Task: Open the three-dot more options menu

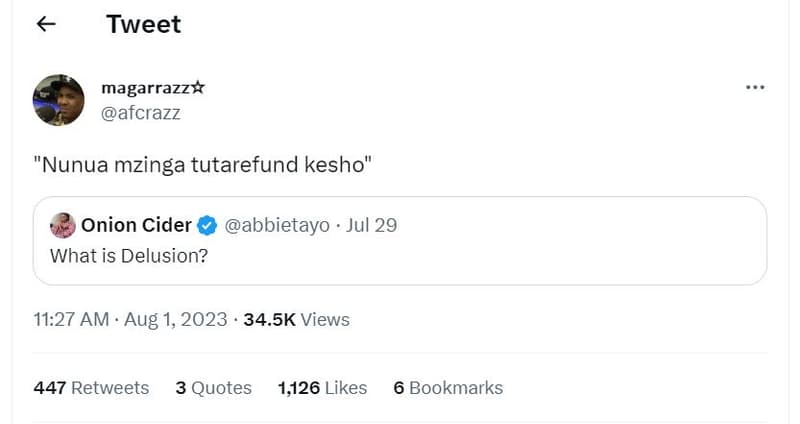Action: tap(755, 88)
